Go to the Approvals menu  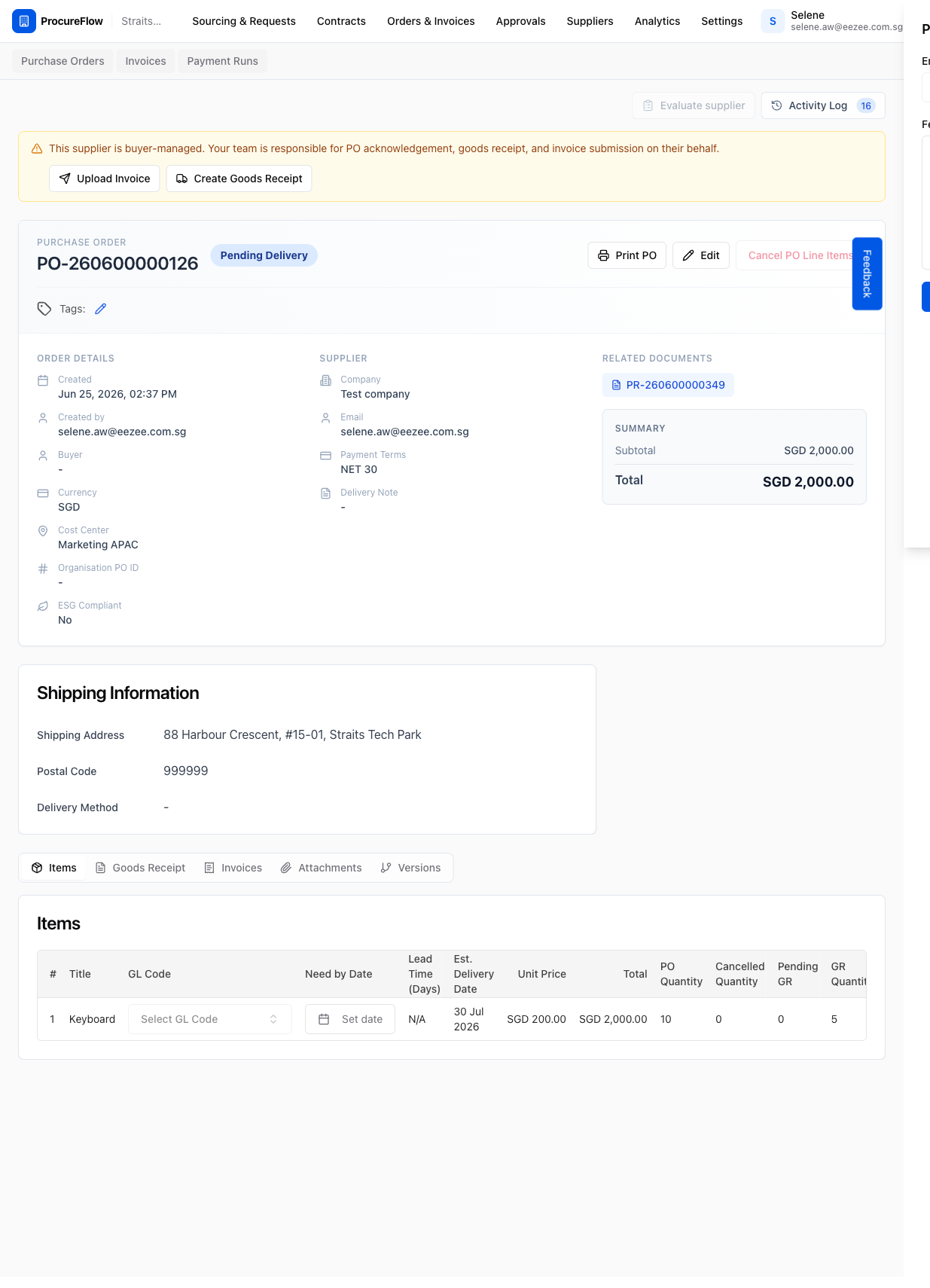(520, 21)
